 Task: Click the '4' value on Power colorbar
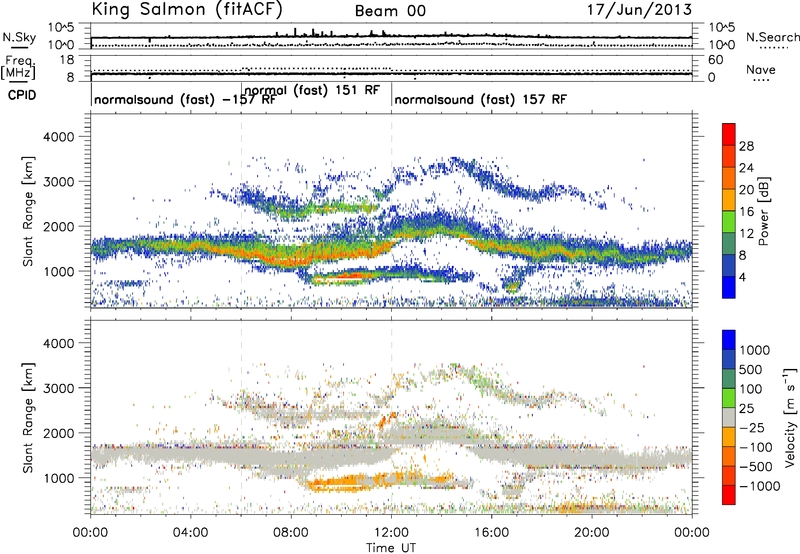click(x=743, y=278)
